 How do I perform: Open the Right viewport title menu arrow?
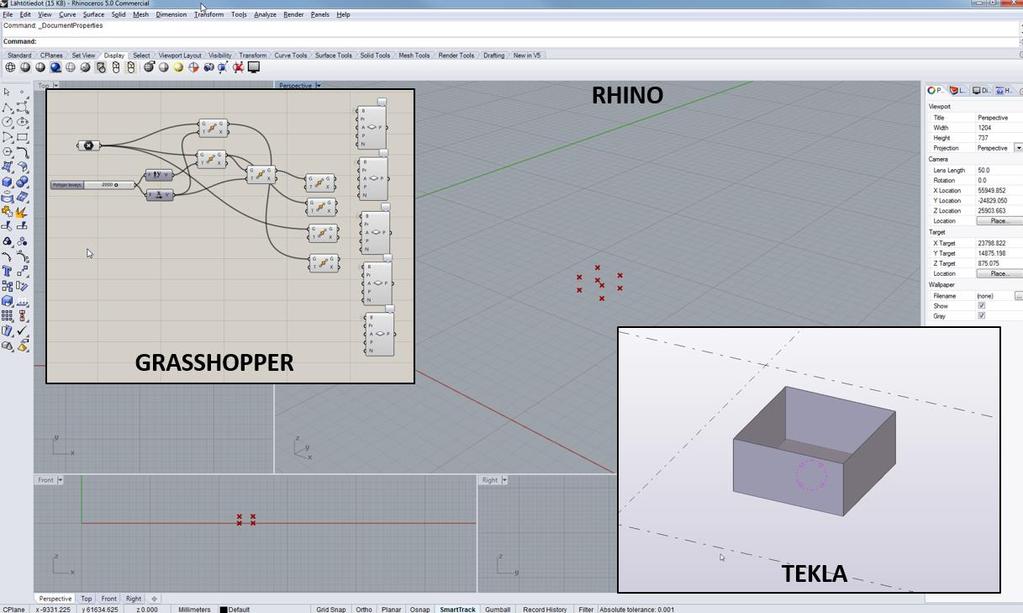point(504,480)
